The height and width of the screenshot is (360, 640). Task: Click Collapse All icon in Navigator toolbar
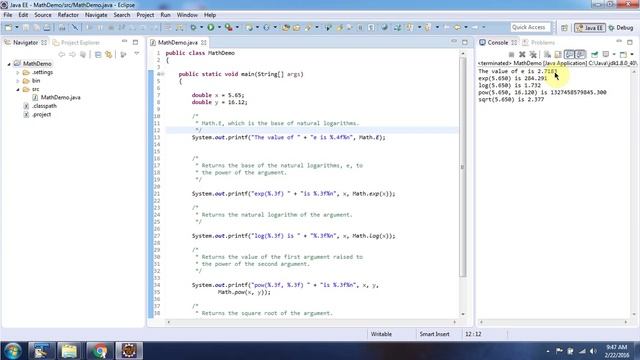98,54
